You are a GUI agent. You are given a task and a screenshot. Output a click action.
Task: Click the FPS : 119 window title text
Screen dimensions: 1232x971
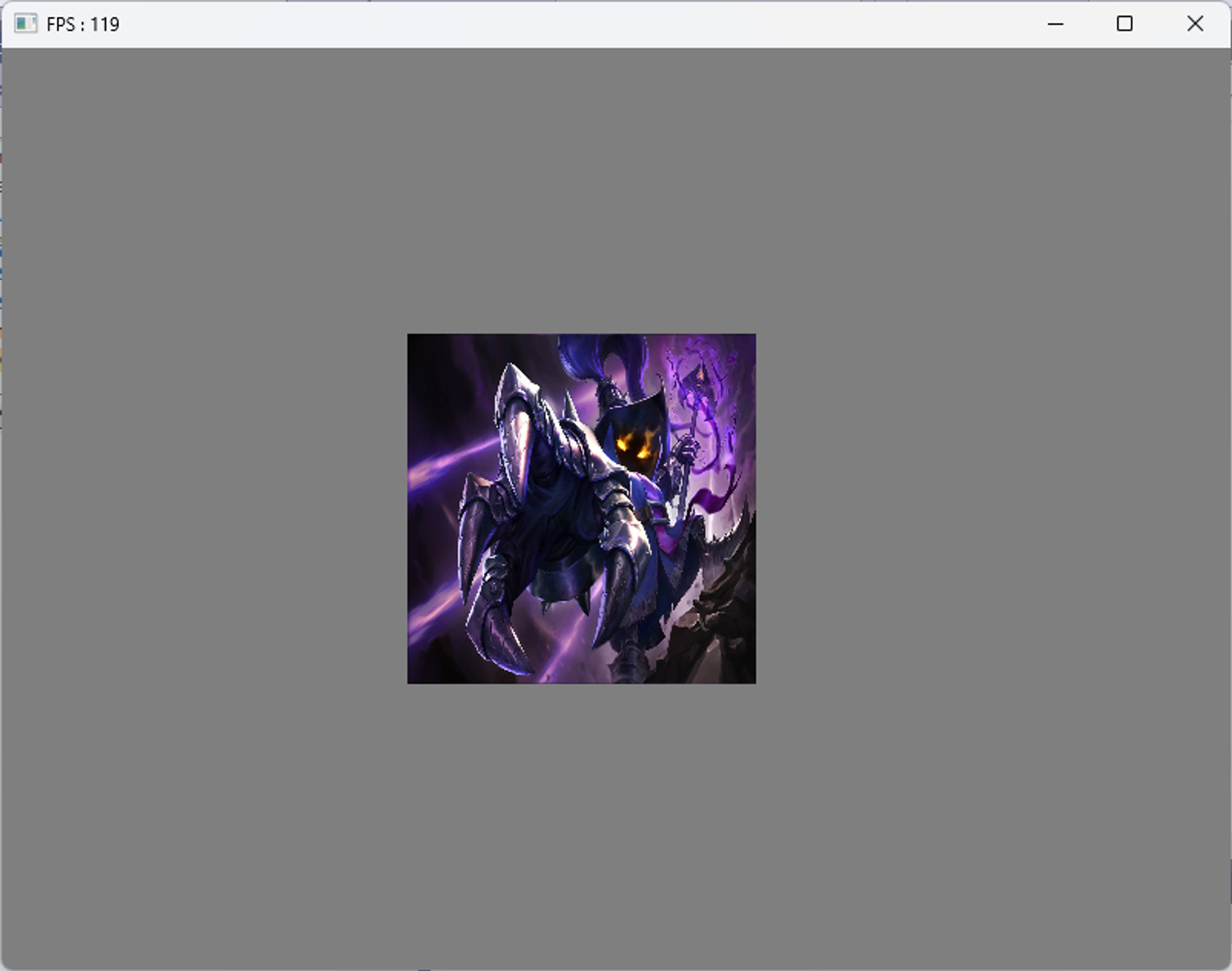(x=83, y=25)
